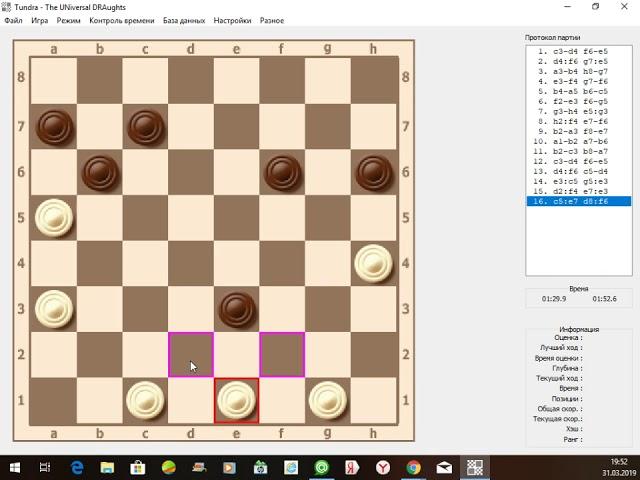
Task: Click the black piece on h6
Action: [374, 173]
